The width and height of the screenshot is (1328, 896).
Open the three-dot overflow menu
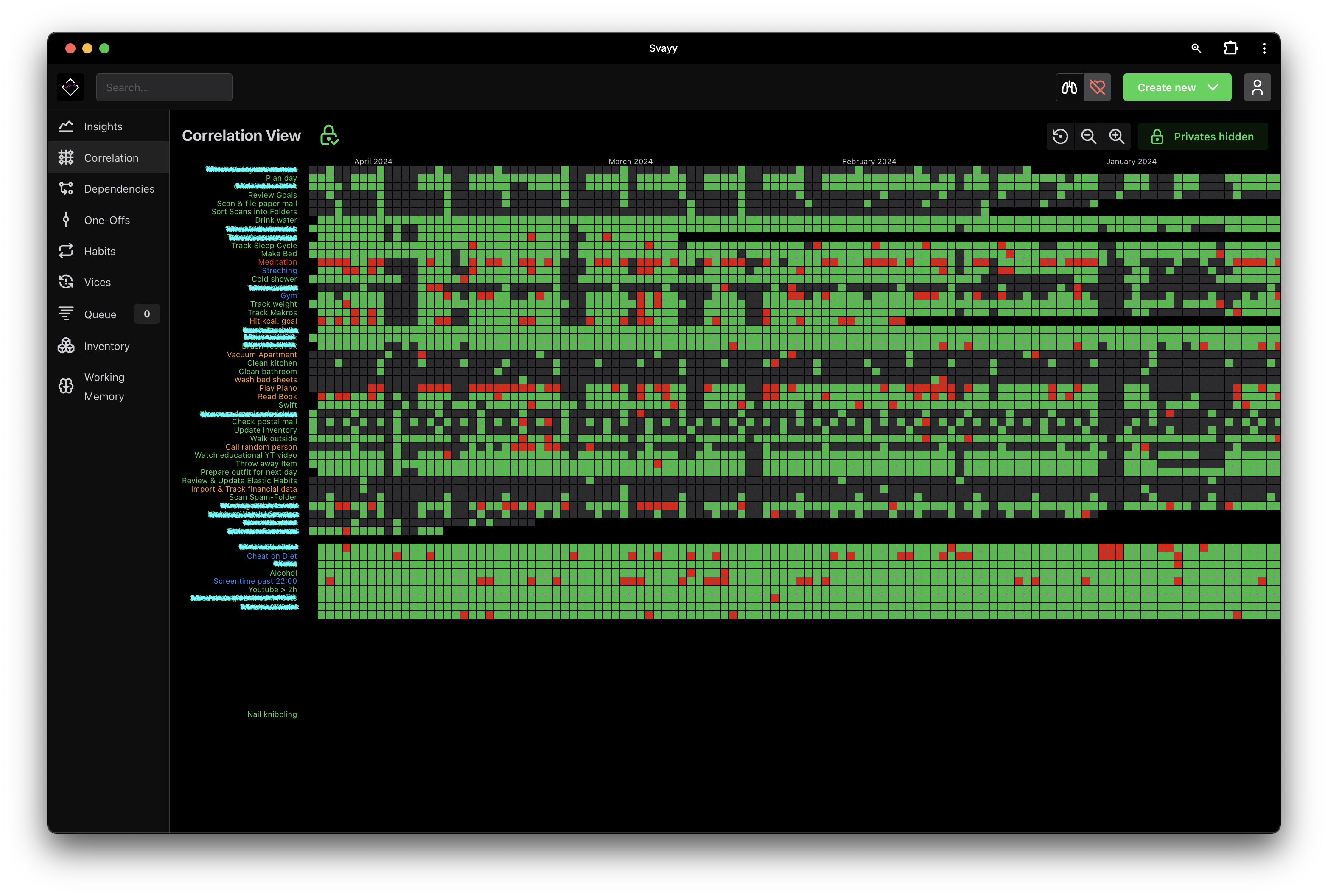[x=1264, y=48]
